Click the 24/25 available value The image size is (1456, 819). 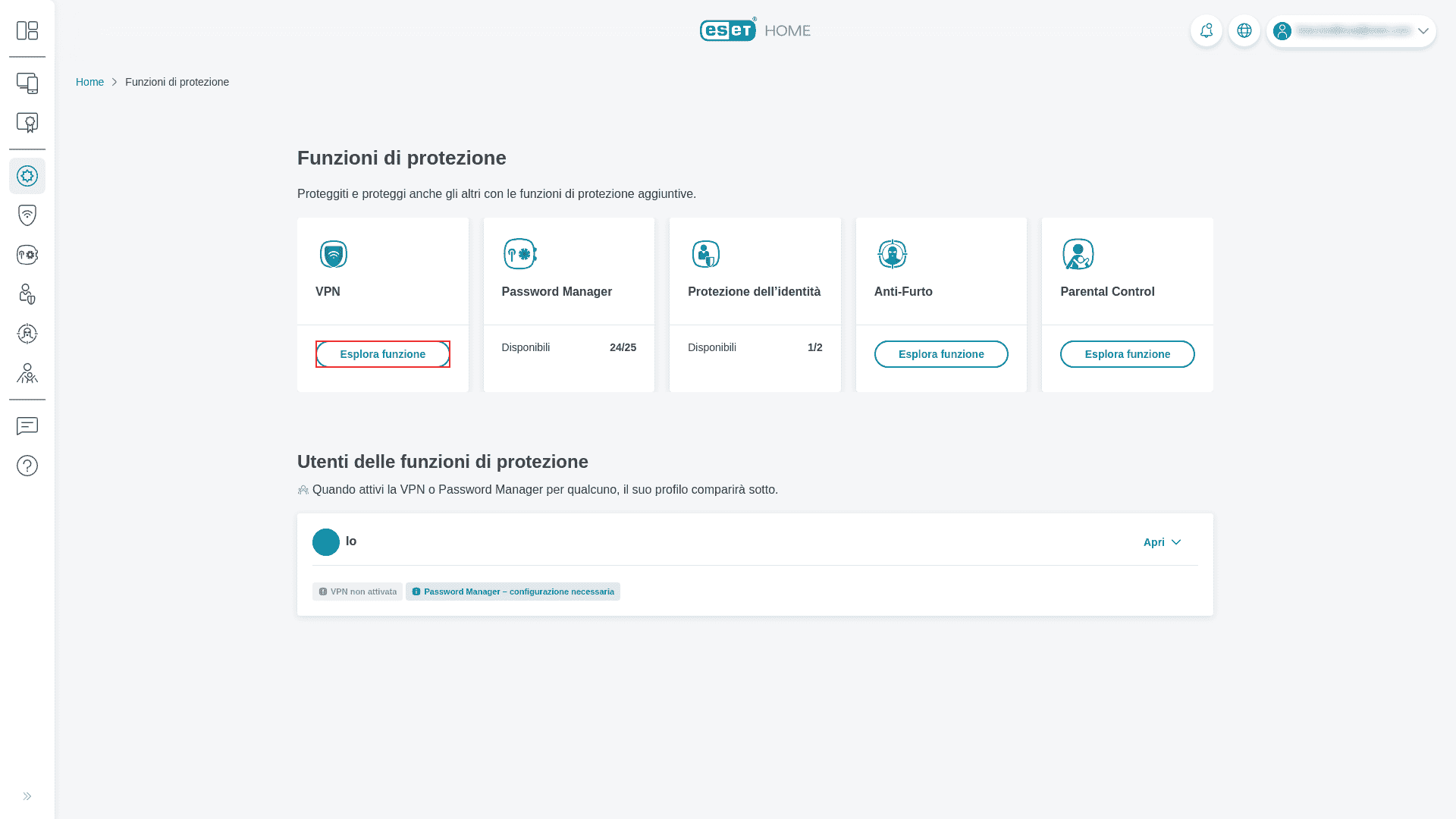pyautogui.click(x=623, y=347)
